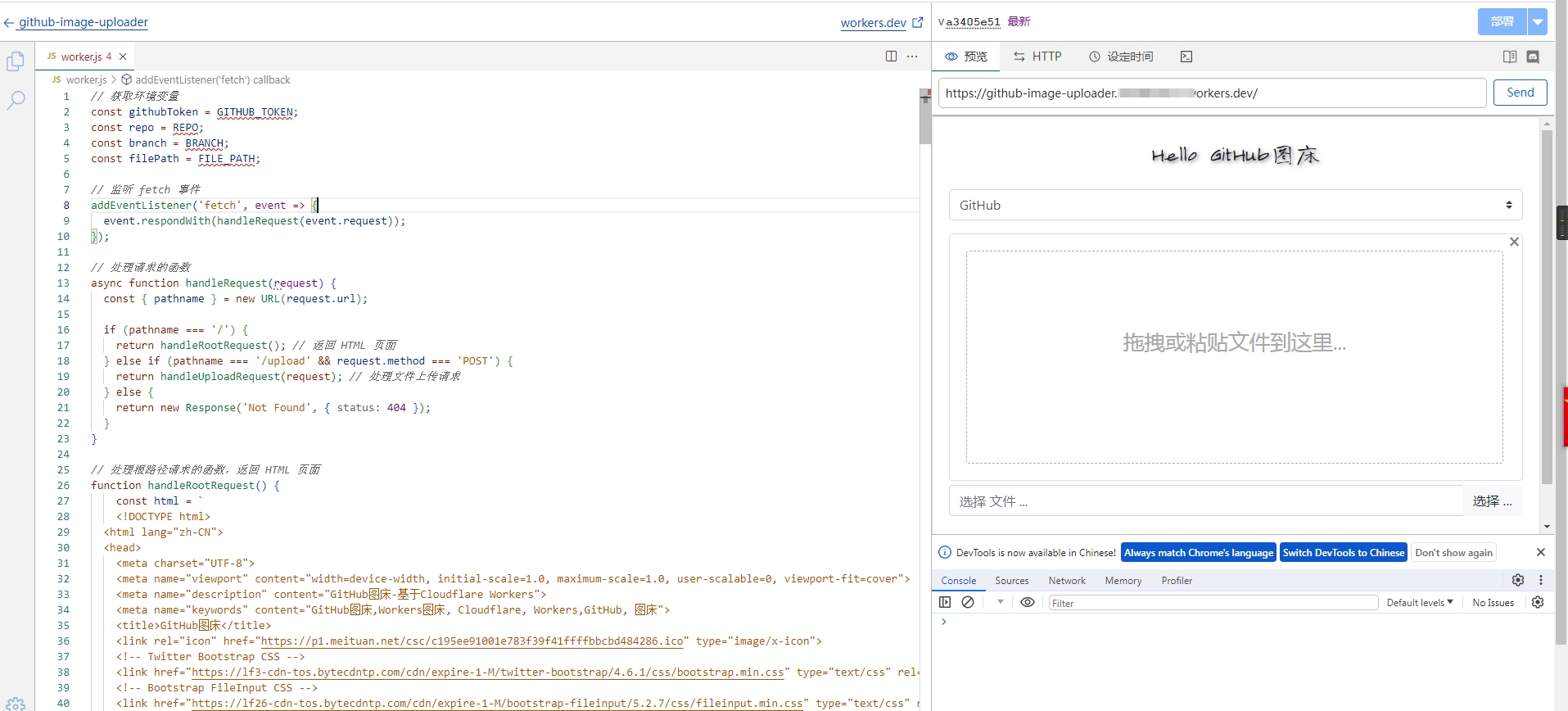Click the preview URL address field
Screen dimensions: 1568x711
pyautogui.click(x=1212, y=93)
